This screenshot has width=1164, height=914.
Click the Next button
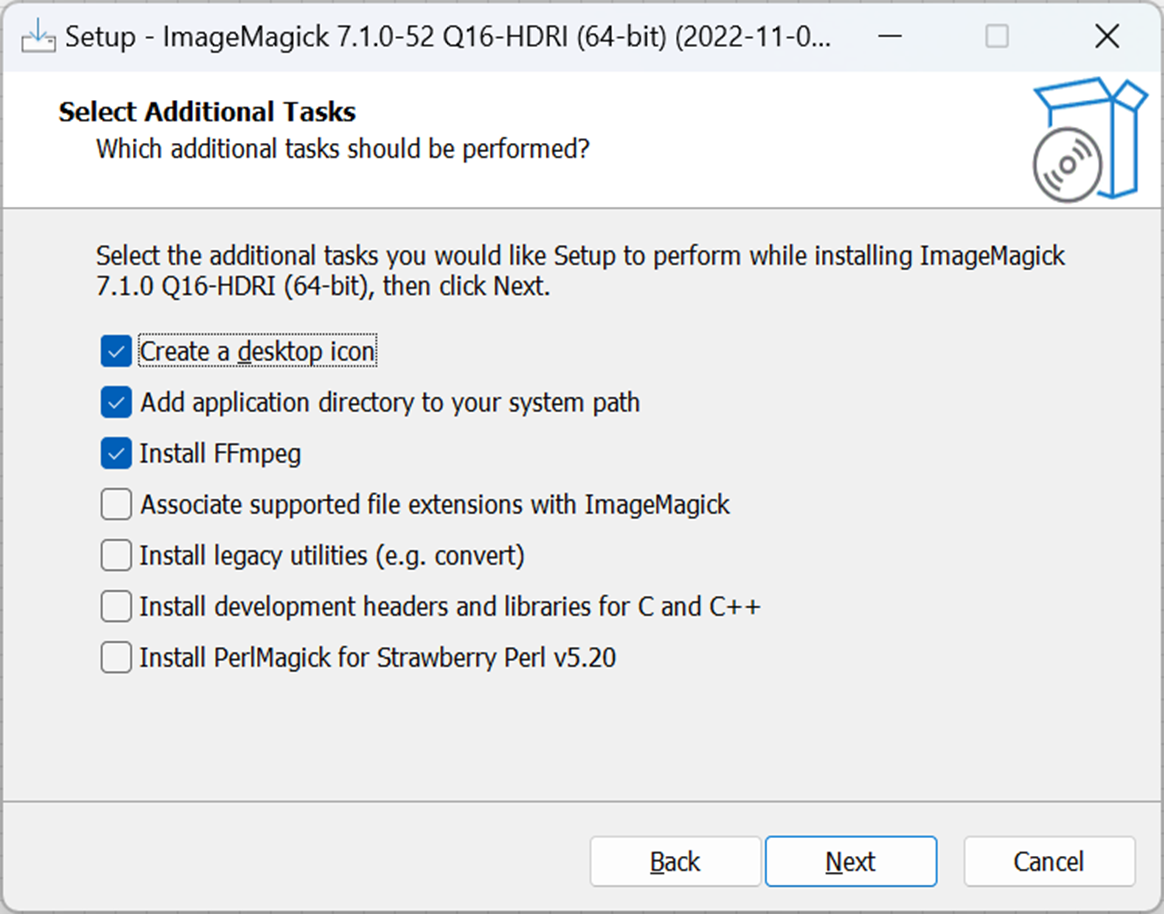[851, 861]
